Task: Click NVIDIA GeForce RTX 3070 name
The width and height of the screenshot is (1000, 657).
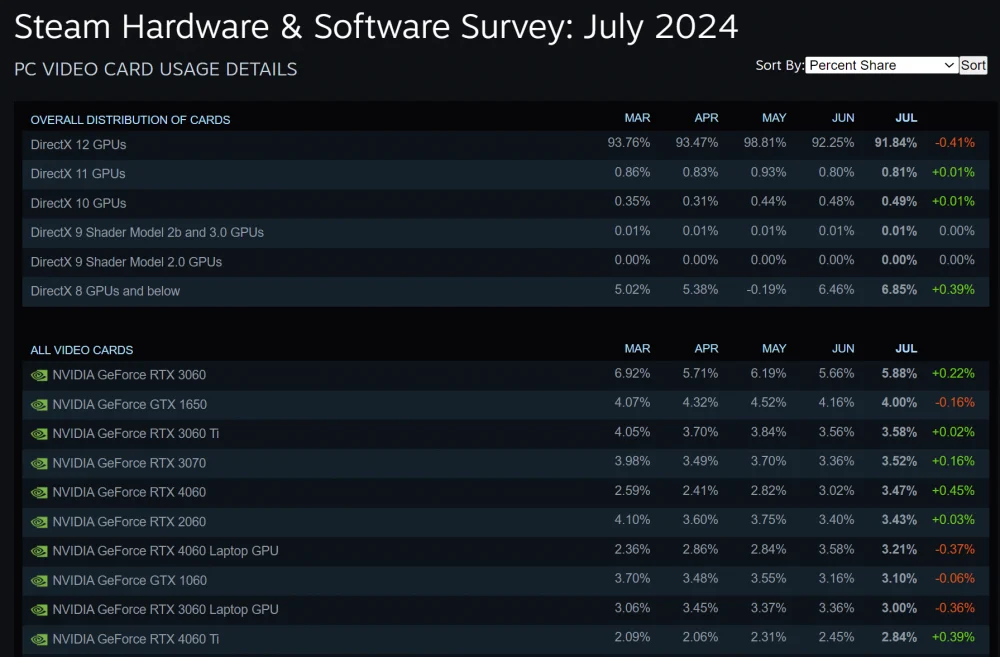Action: click(x=129, y=463)
